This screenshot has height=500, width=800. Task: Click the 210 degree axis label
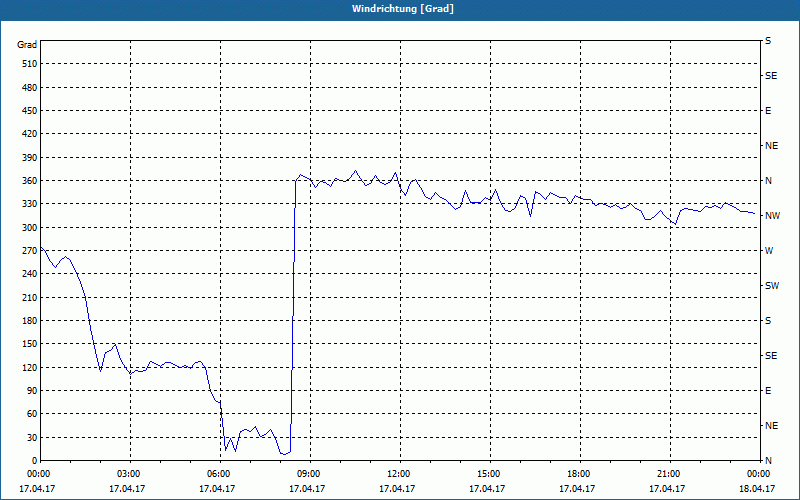point(30,297)
